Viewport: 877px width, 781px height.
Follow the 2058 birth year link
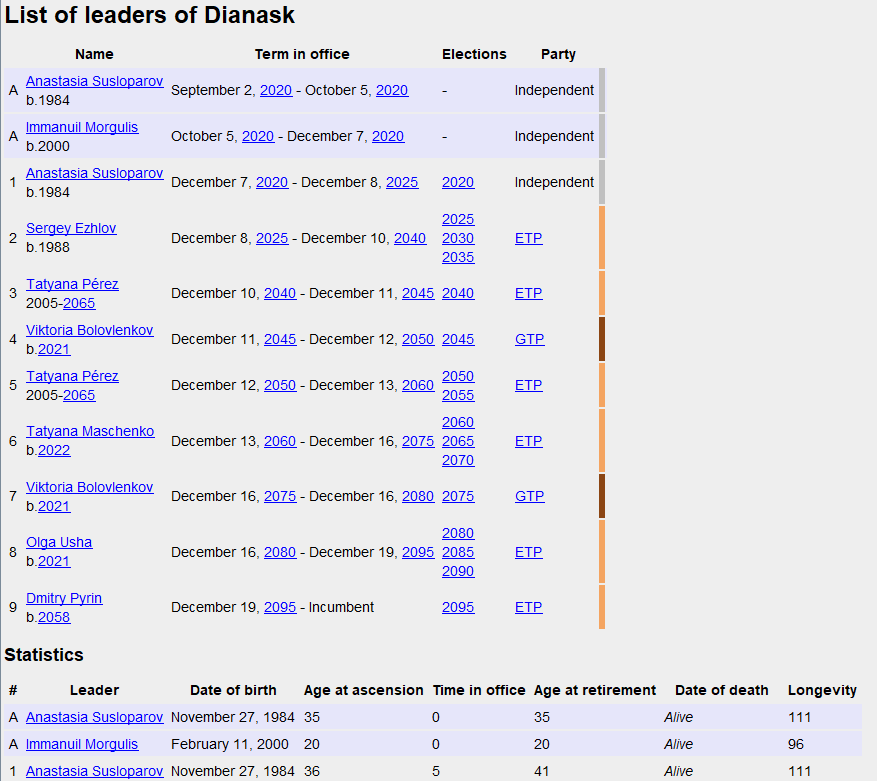point(54,617)
